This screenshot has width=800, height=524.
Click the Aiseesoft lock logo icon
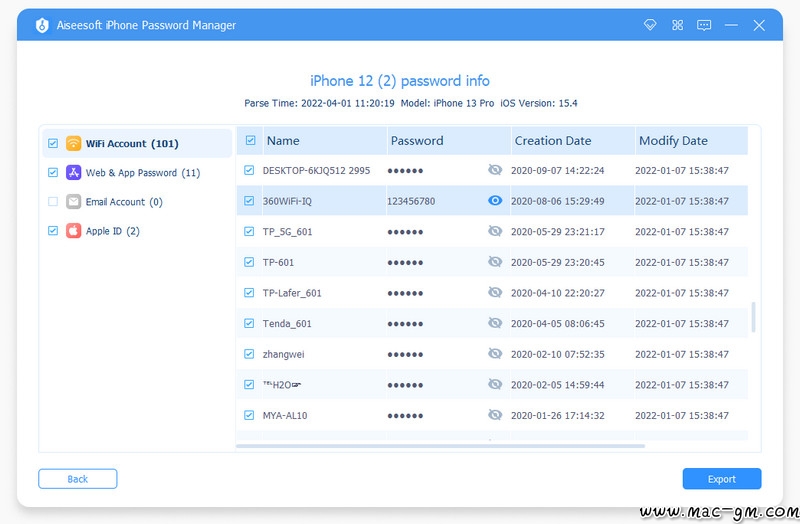[42, 25]
